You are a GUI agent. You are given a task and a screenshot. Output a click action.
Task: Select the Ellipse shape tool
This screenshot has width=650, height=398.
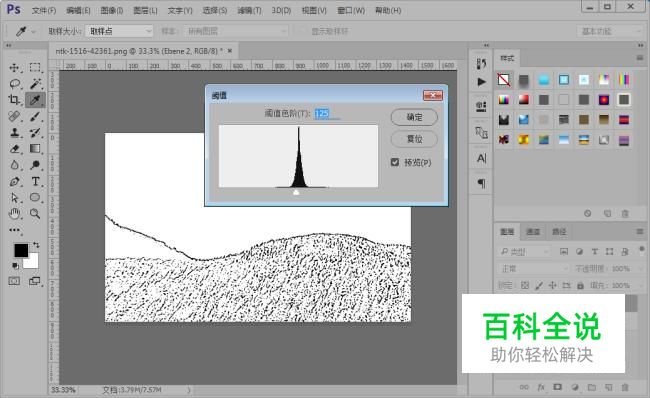click(35, 198)
